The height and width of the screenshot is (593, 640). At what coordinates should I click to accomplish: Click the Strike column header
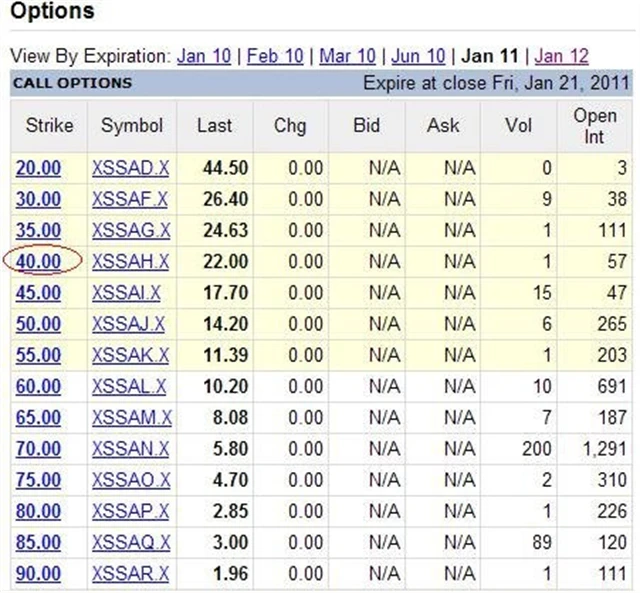tap(43, 126)
